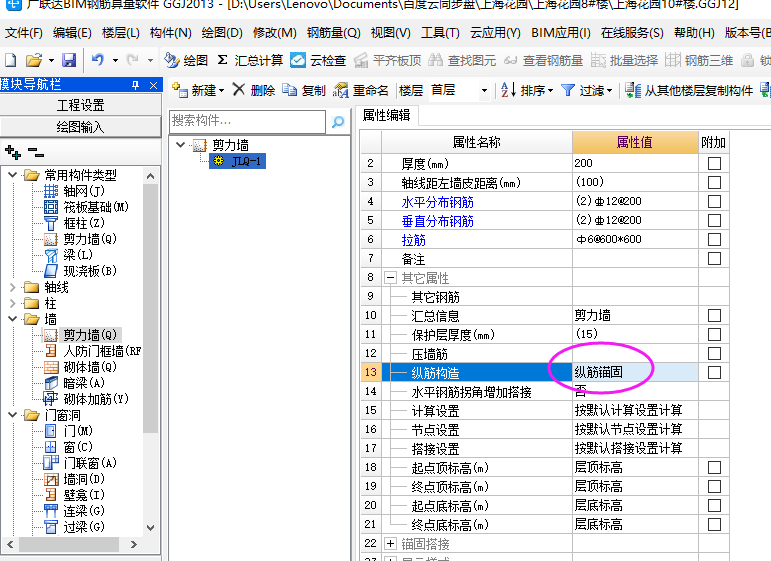
Task: Open the 文件(F) menu
Action: click(24, 33)
